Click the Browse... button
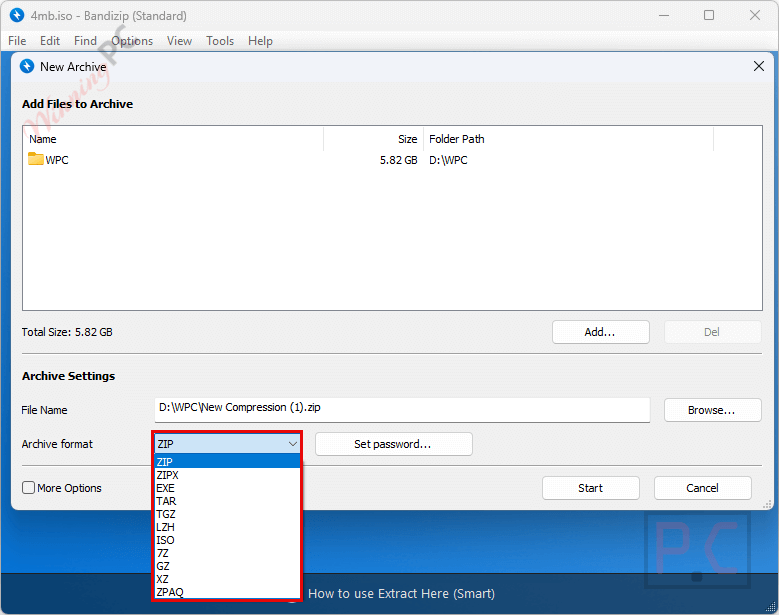 click(x=712, y=410)
